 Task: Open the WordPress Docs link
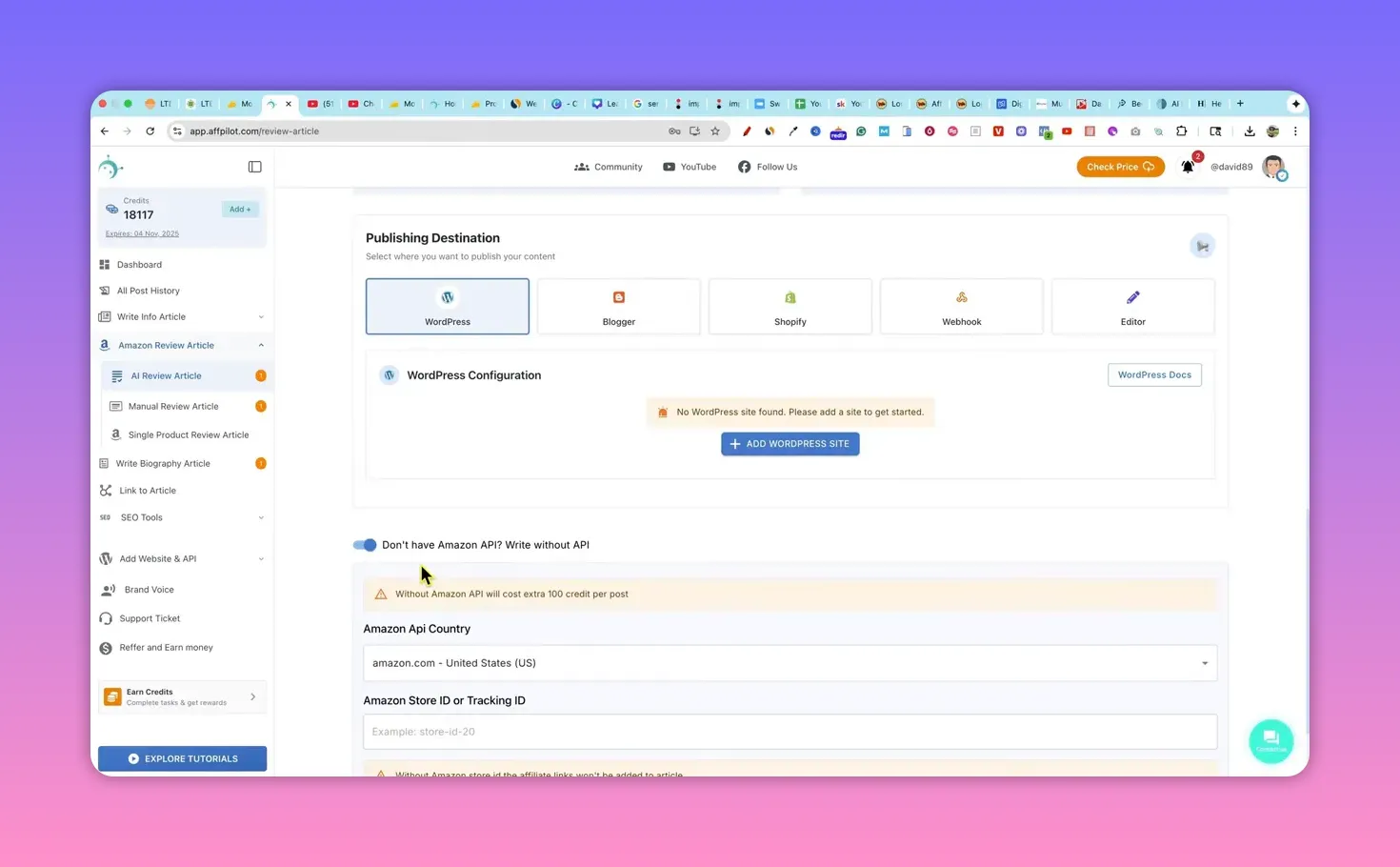click(x=1154, y=374)
